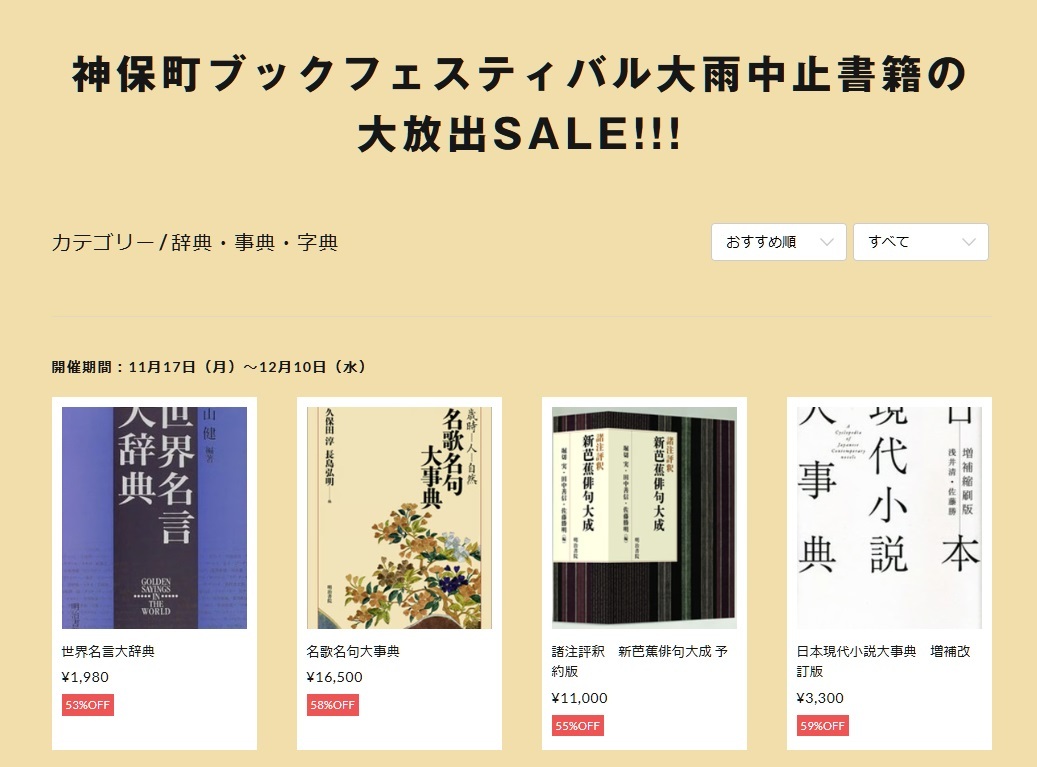Image resolution: width=1037 pixels, height=767 pixels.
Task: Open the 日本現代小説大事典 cover image
Action: [x=889, y=518]
